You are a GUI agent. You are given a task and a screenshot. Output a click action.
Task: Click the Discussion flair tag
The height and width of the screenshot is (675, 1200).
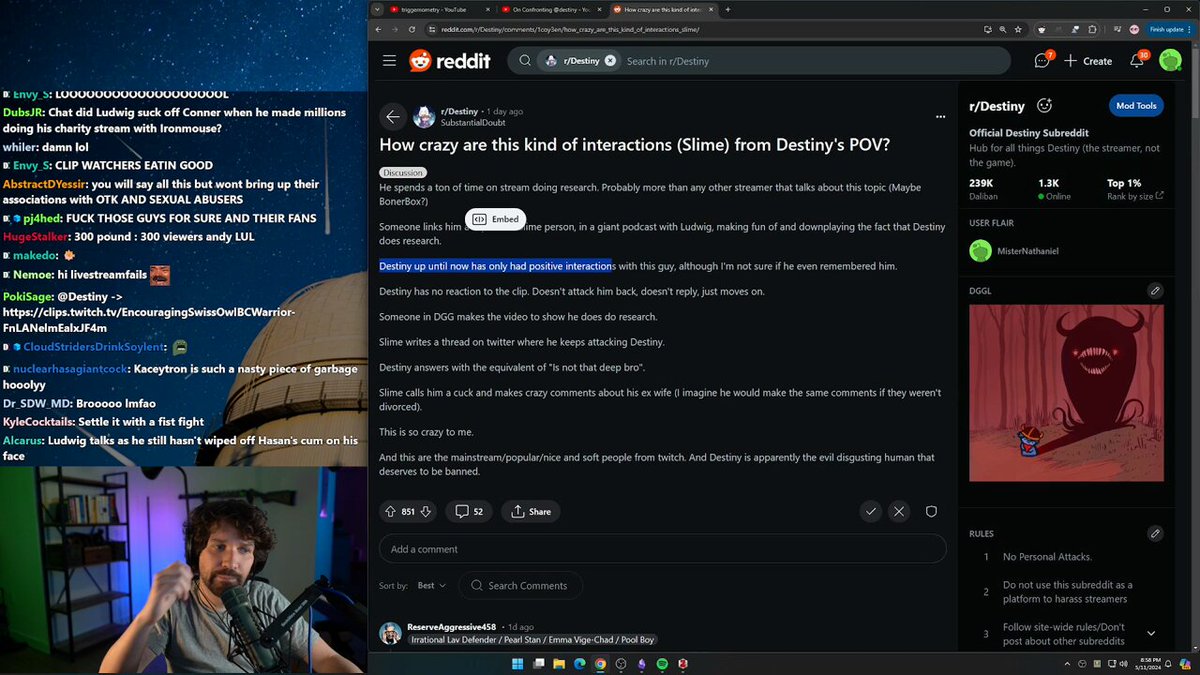click(x=403, y=173)
